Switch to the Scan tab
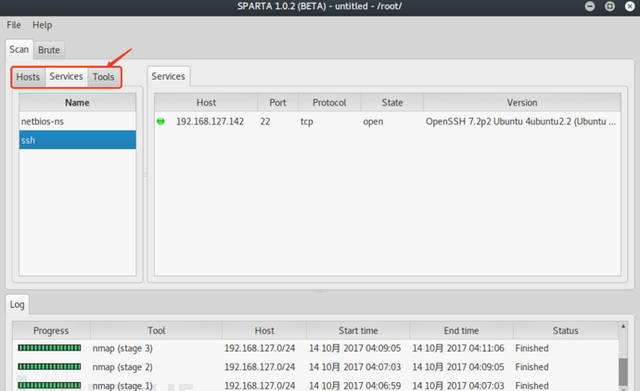The image size is (640, 391). click(x=19, y=49)
